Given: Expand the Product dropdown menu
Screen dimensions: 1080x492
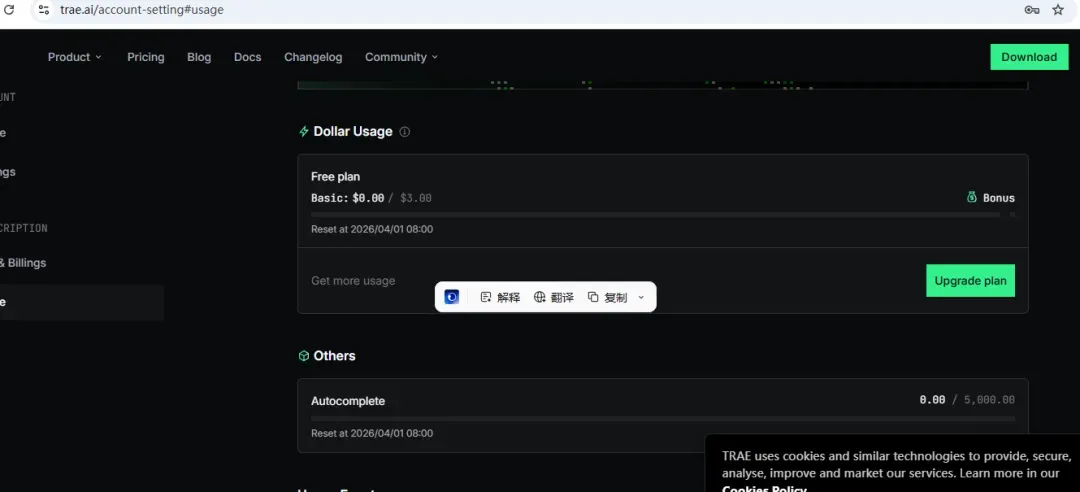Looking at the screenshot, I should pyautogui.click(x=74, y=57).
